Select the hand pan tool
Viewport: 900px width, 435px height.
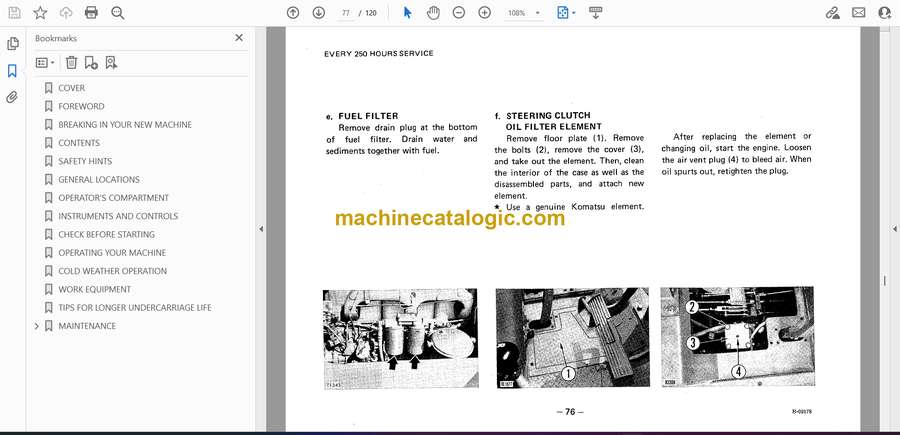(433, 13)
